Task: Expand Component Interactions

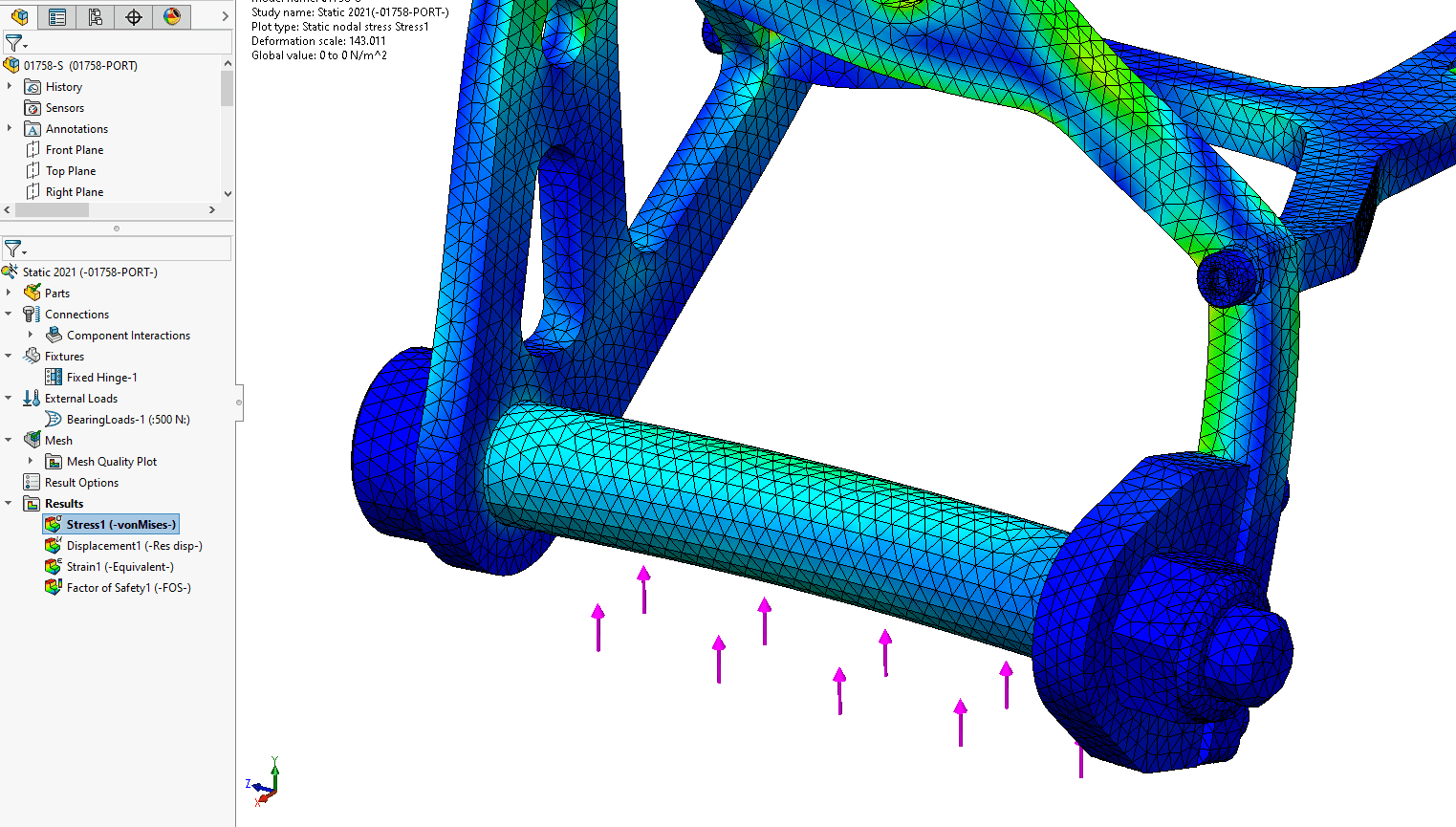Action: tap(32, 335)
